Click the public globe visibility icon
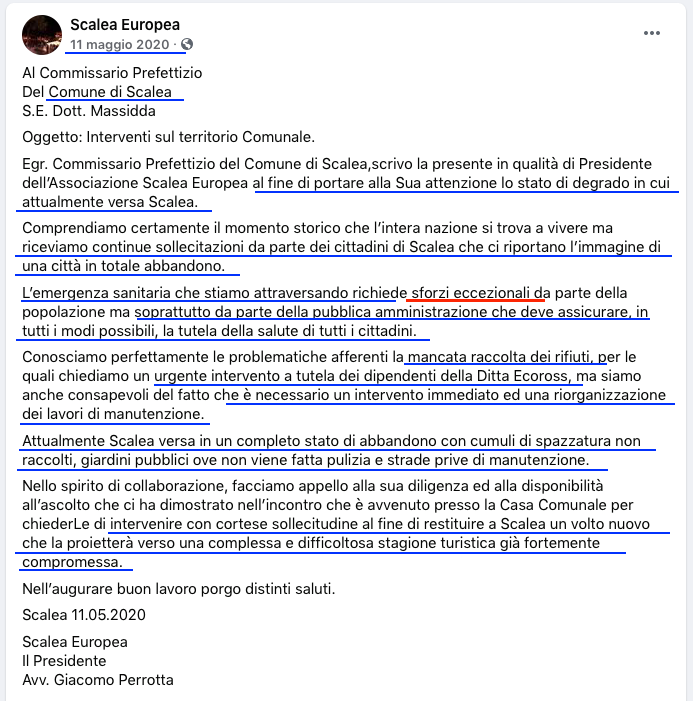Image resolution: width=693 pixels, height=701 pixels. click(187, 44)
